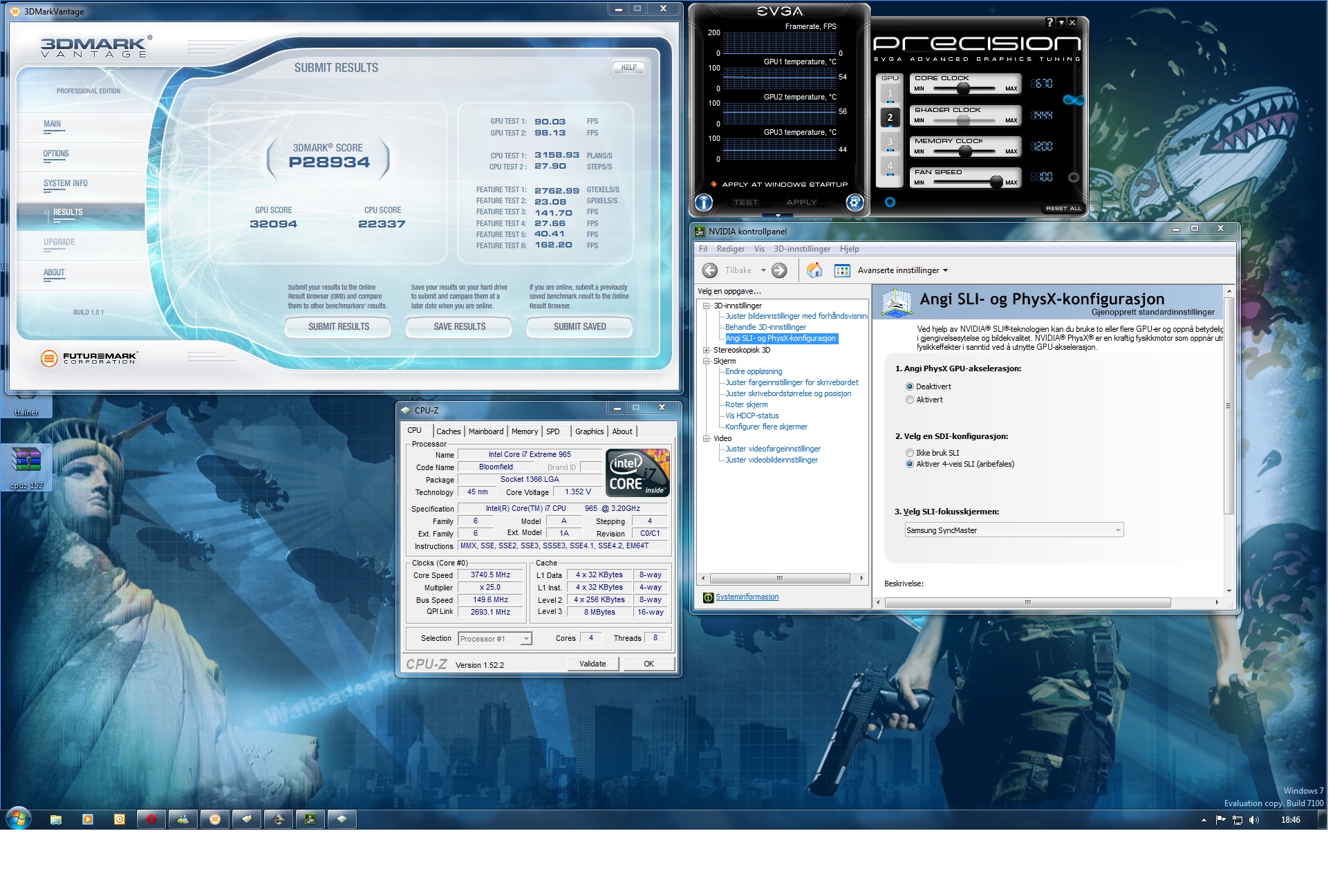The width and height of the screenshot is (1344, 896).
Task: Select GPU 2 in EVGA Precision
Action: [x=890, y=118]
